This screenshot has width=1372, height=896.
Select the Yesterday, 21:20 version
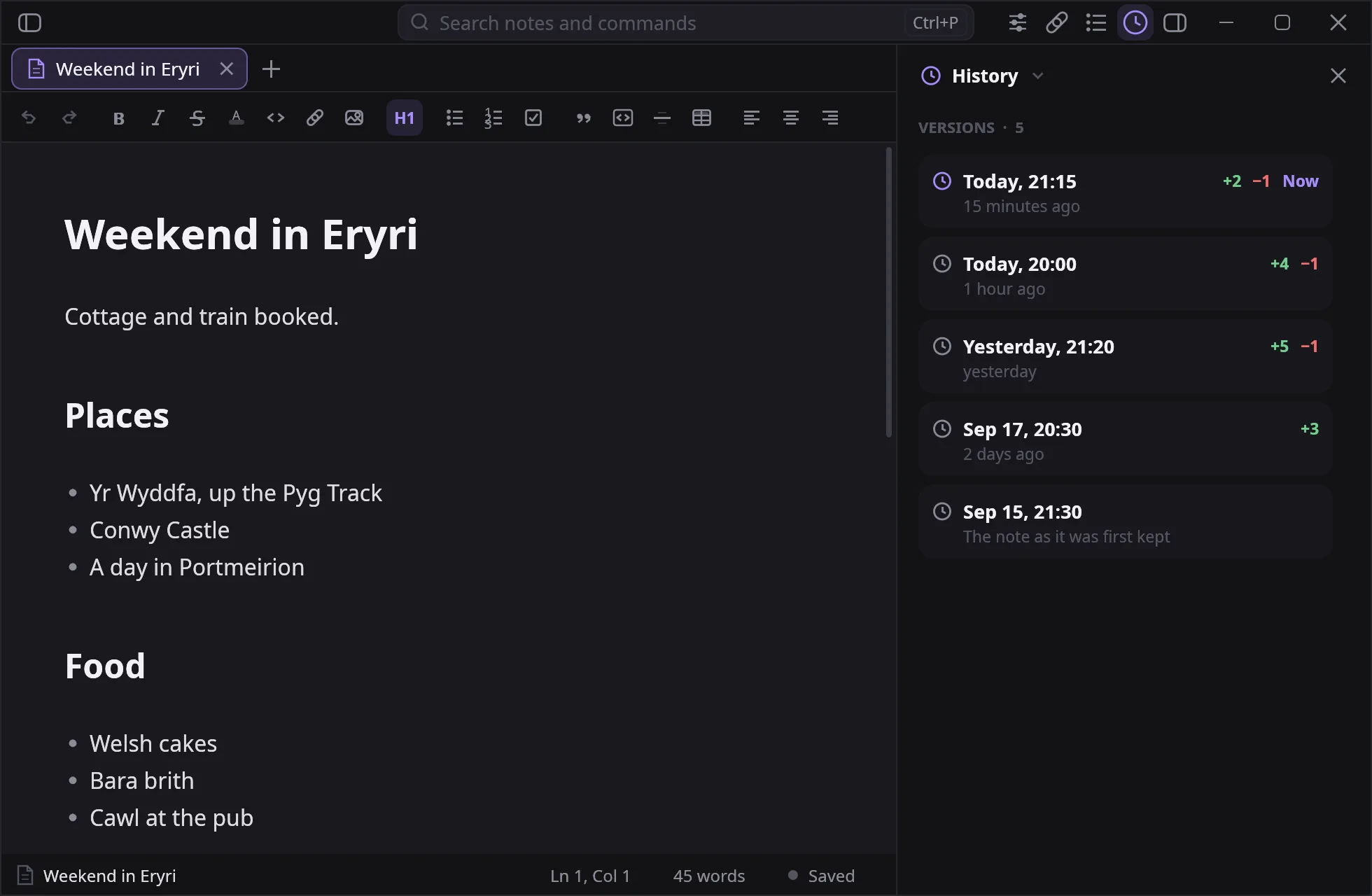click(x=1126, y=357)
